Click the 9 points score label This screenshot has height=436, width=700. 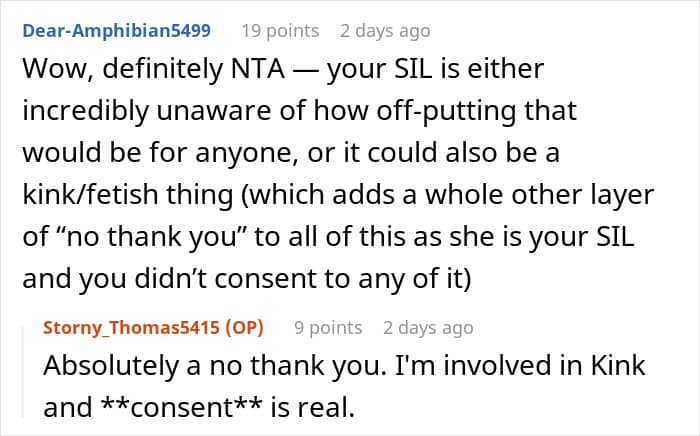tap(328, 328)
